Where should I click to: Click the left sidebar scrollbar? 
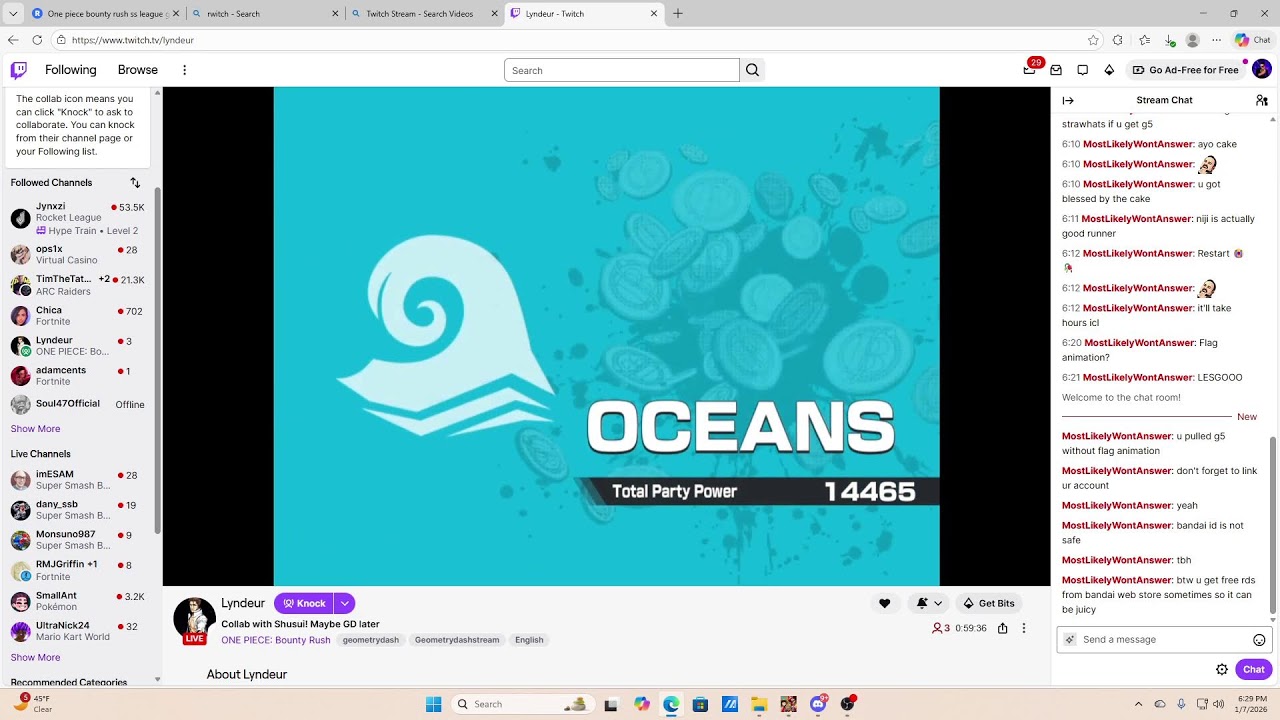point(157,360)
